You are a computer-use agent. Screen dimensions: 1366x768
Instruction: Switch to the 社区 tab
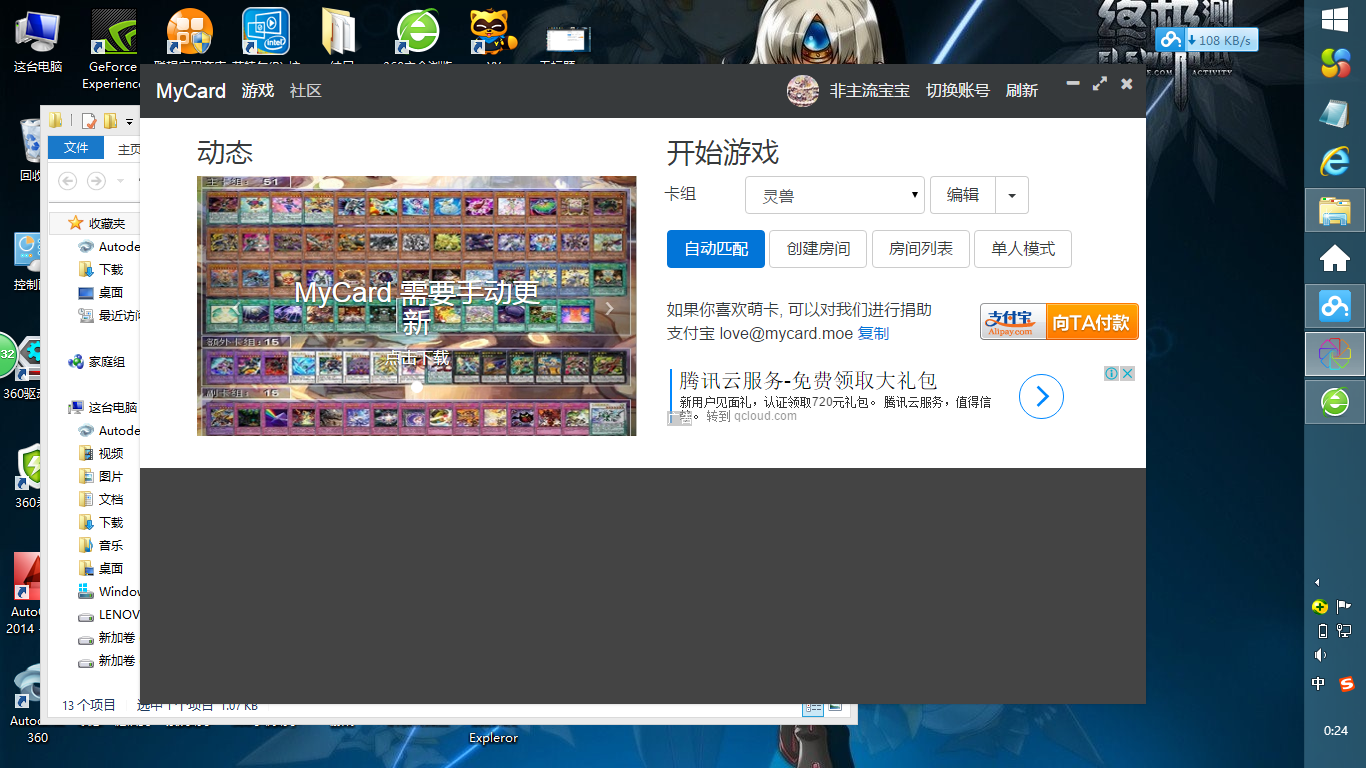pos(305,91)
